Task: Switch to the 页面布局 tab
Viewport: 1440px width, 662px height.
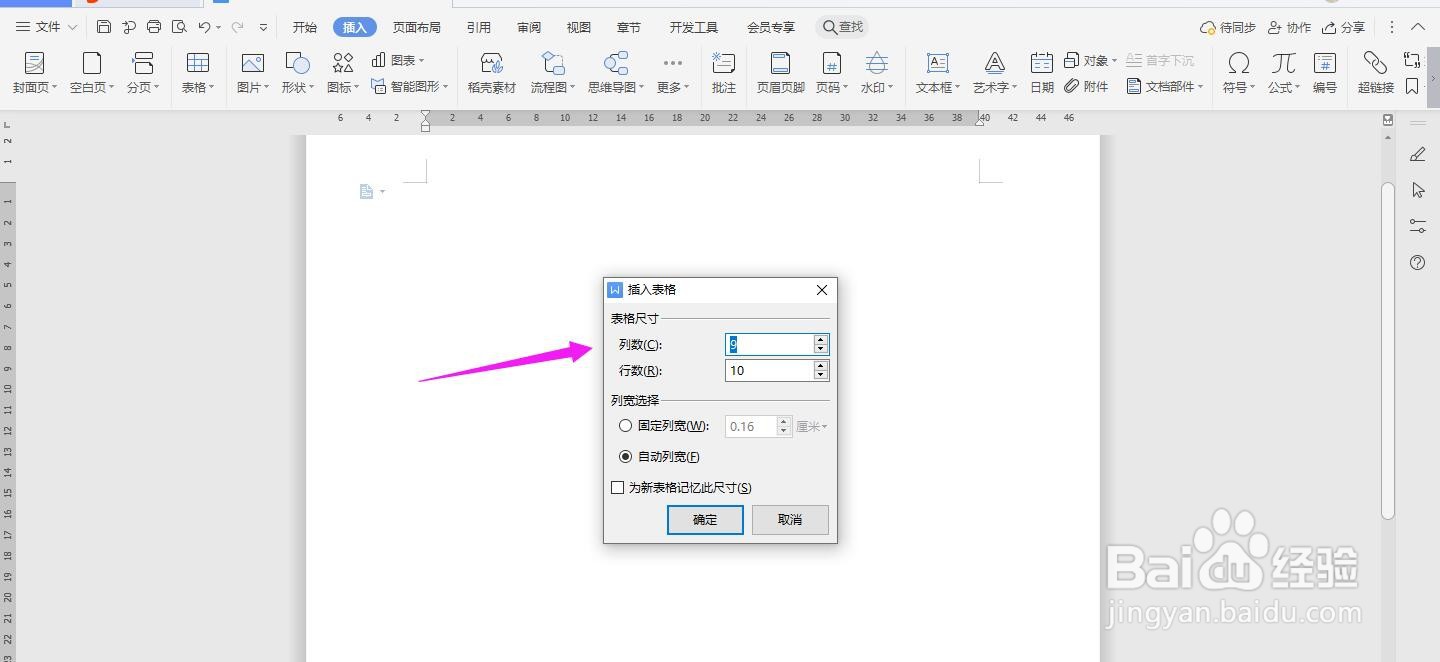Action: tap(417, 27)
